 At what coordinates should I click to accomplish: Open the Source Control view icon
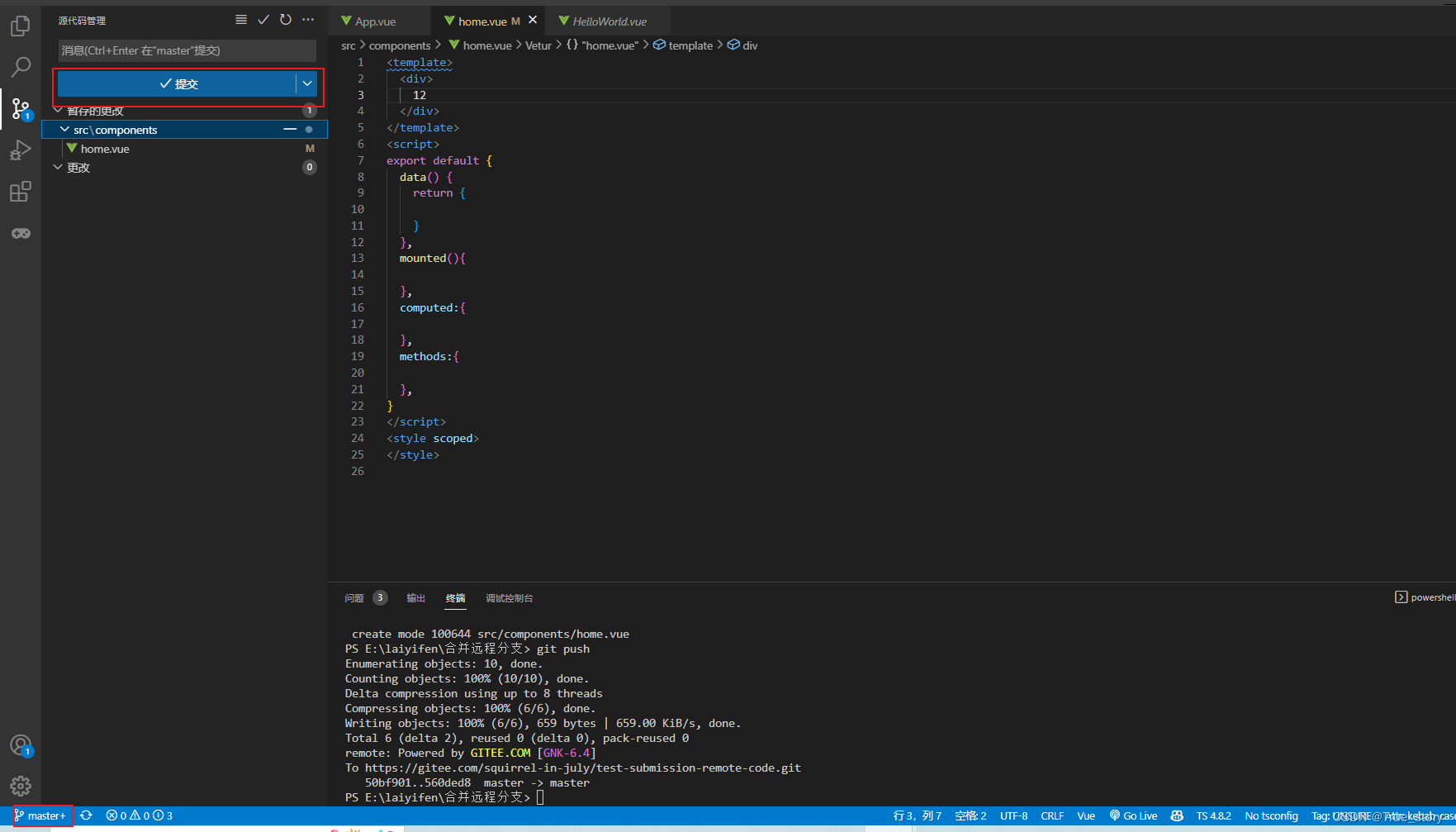[21, 108]
